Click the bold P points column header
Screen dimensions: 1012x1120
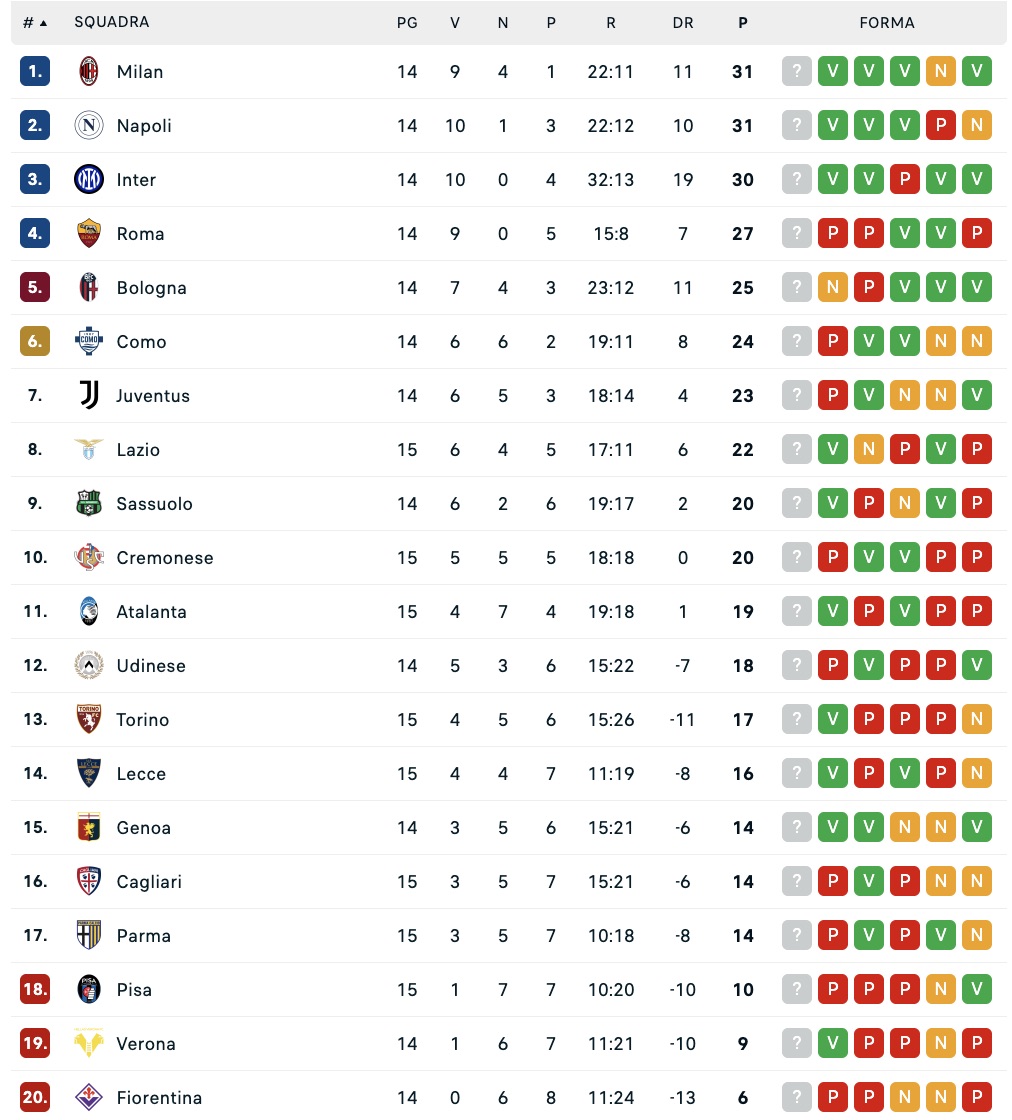click(x=743, y=23)
